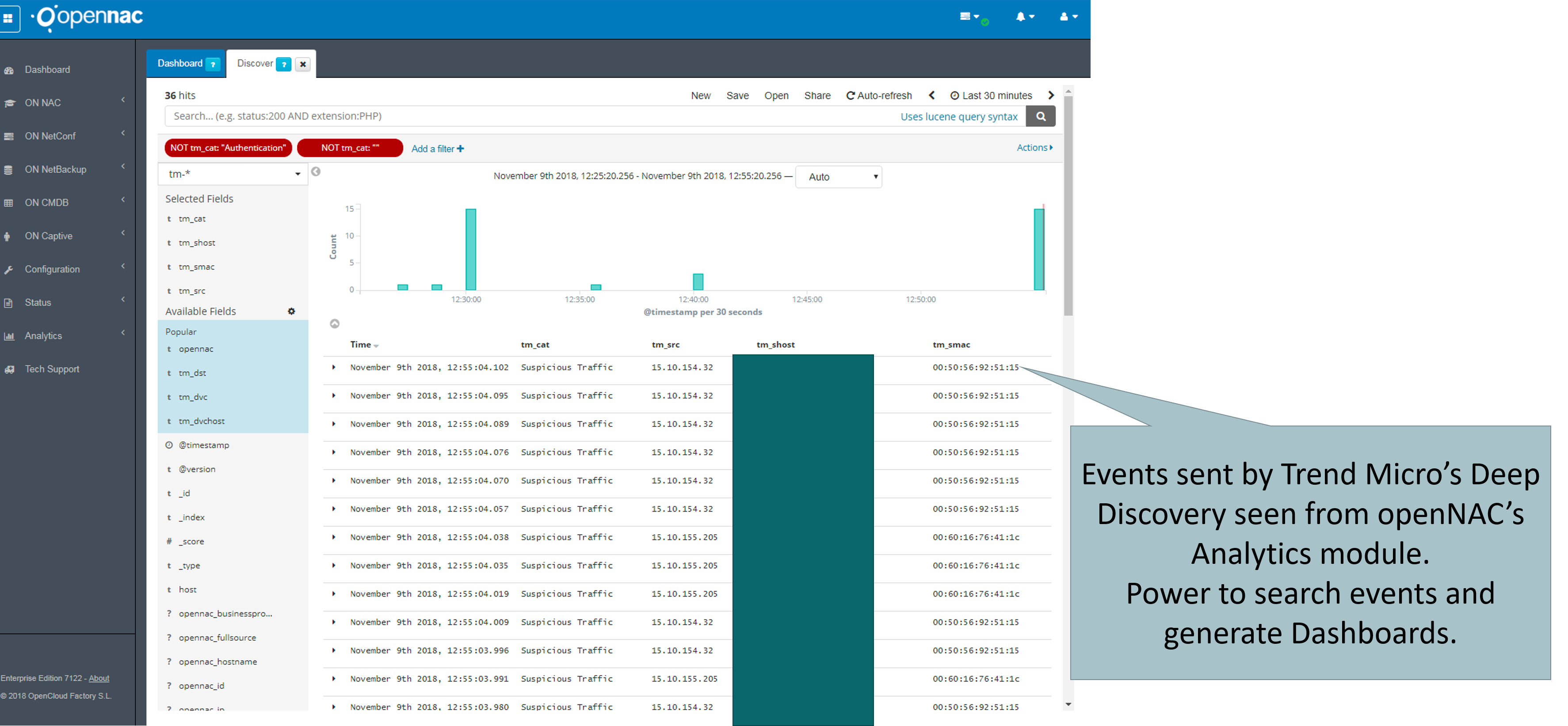This screenshot has width=1568, height=726.
Task: Click the Configuration wrench icon
Action: [x=8, y=270]
